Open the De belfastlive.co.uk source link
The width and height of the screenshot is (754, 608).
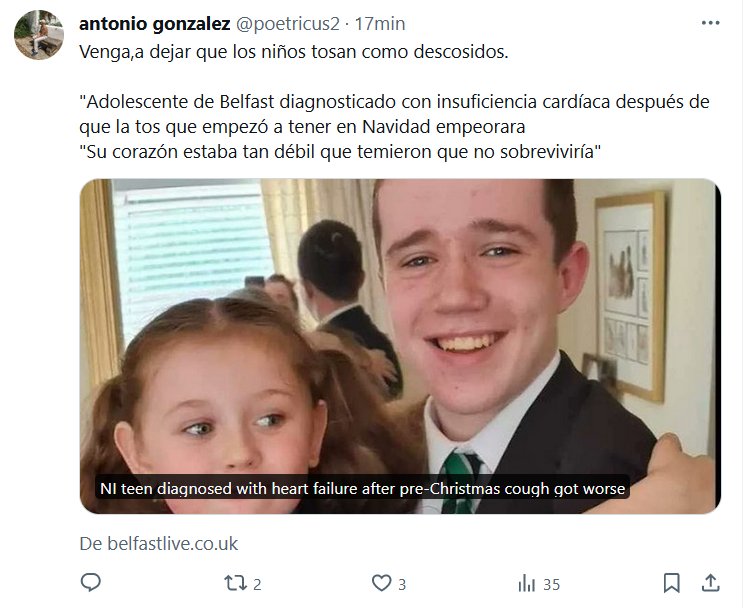pos(159,544)
